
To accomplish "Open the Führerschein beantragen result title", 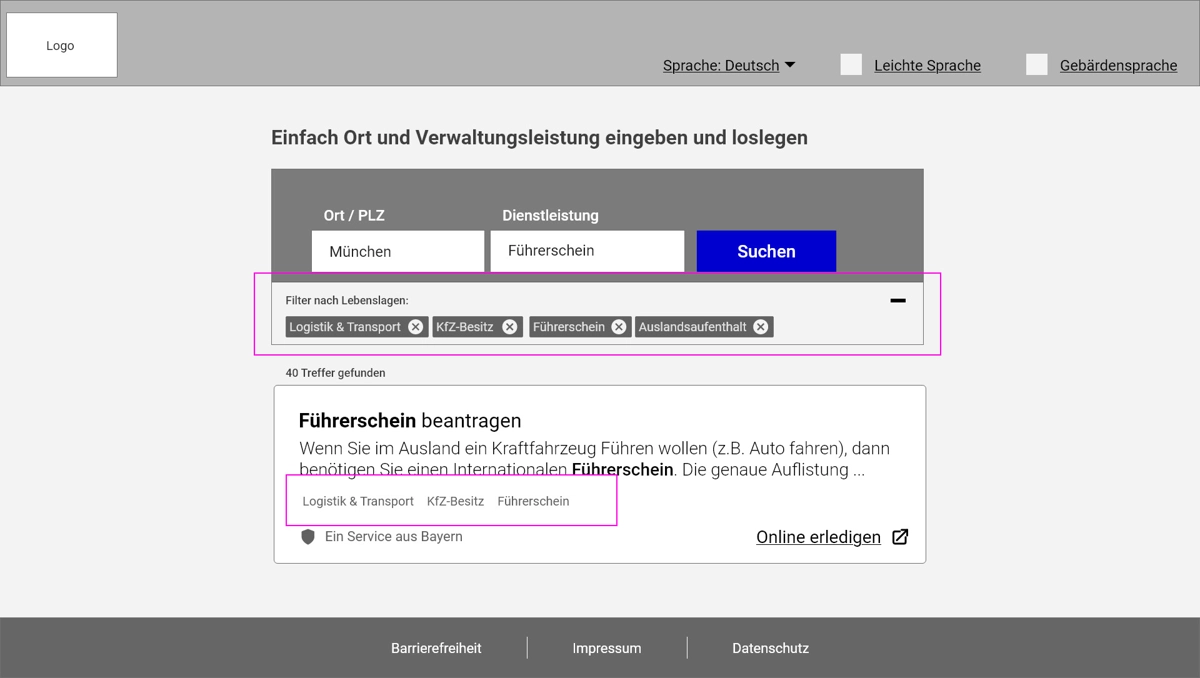I will (x=410, y=420).
